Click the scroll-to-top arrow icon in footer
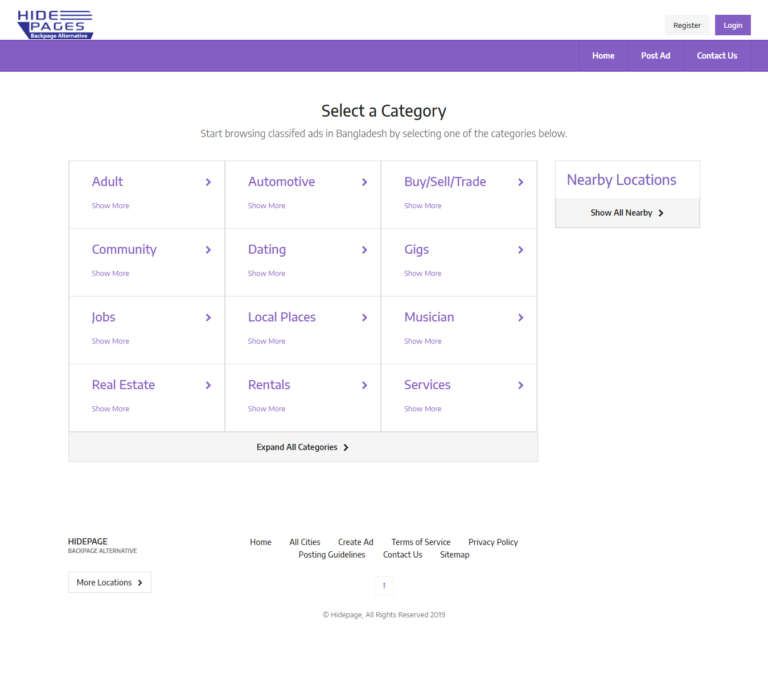 [x=384, y=586]
